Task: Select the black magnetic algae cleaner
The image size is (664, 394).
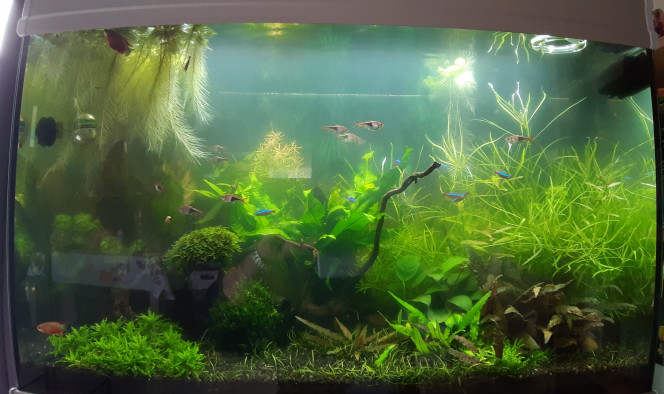Action: [46, 132]
